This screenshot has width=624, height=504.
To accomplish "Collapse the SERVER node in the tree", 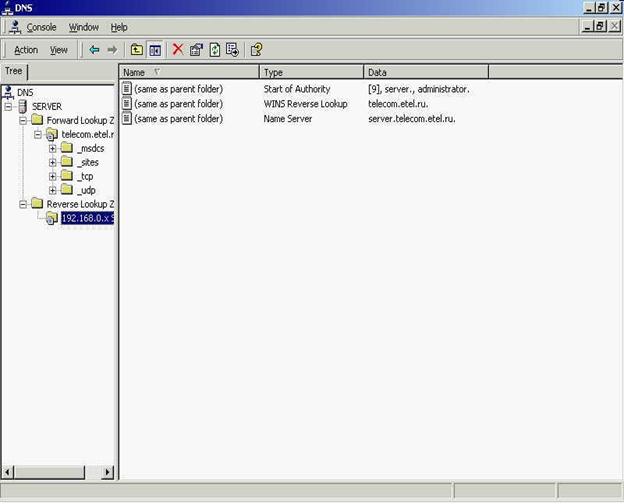I will pyautogui.click(x=9, y=106).
